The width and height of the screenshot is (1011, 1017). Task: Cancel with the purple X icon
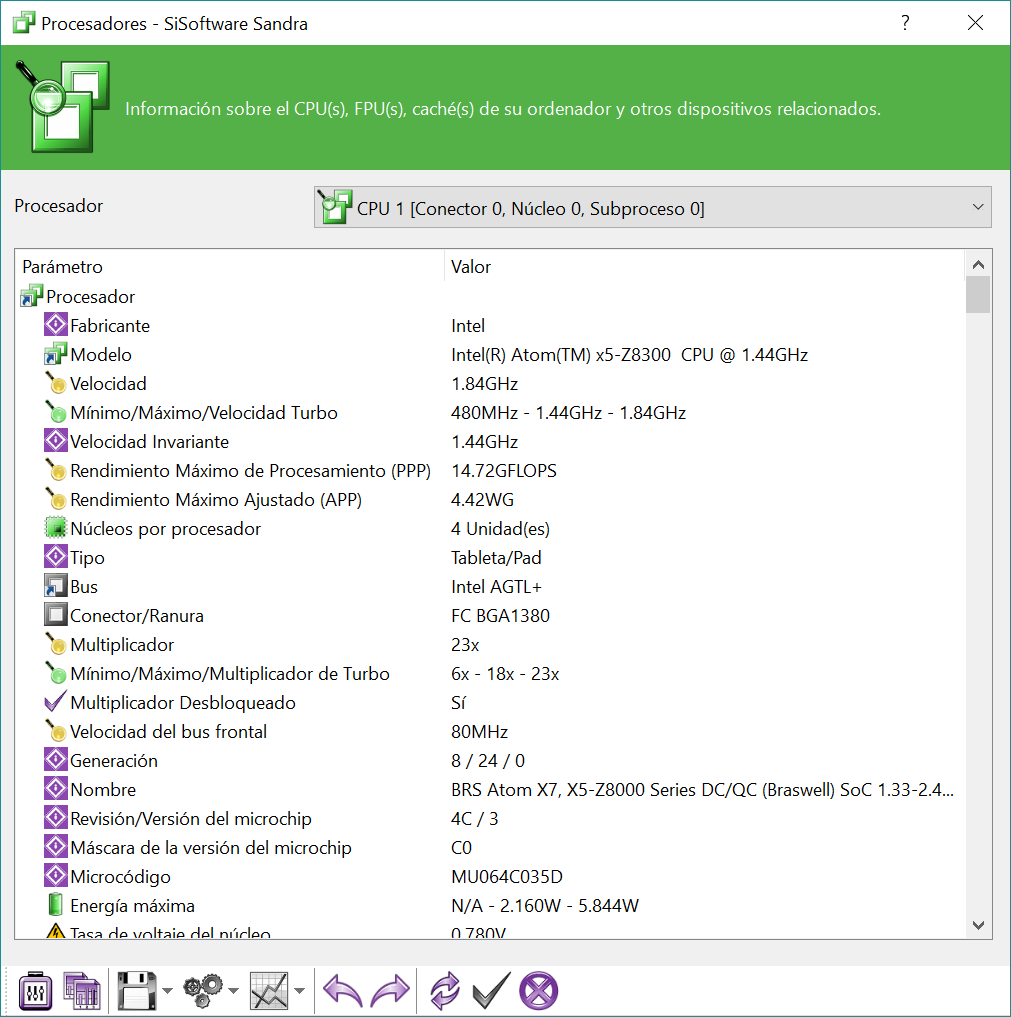coord(538,990)
